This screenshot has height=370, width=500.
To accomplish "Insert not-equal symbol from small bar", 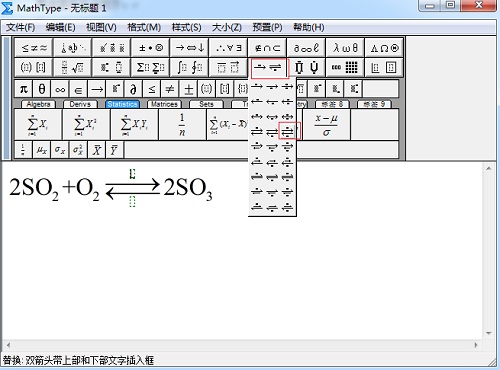I will 170,89.
